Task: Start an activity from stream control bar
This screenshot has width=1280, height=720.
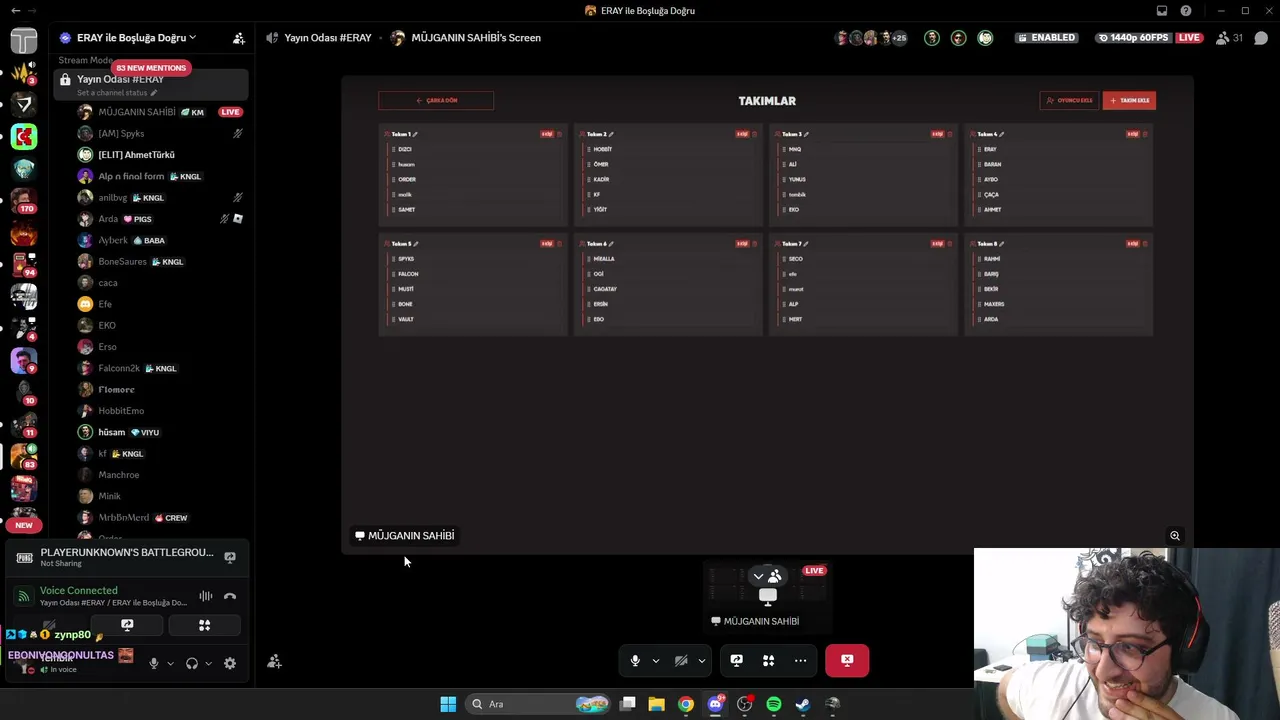Action: tap(768, 660)
